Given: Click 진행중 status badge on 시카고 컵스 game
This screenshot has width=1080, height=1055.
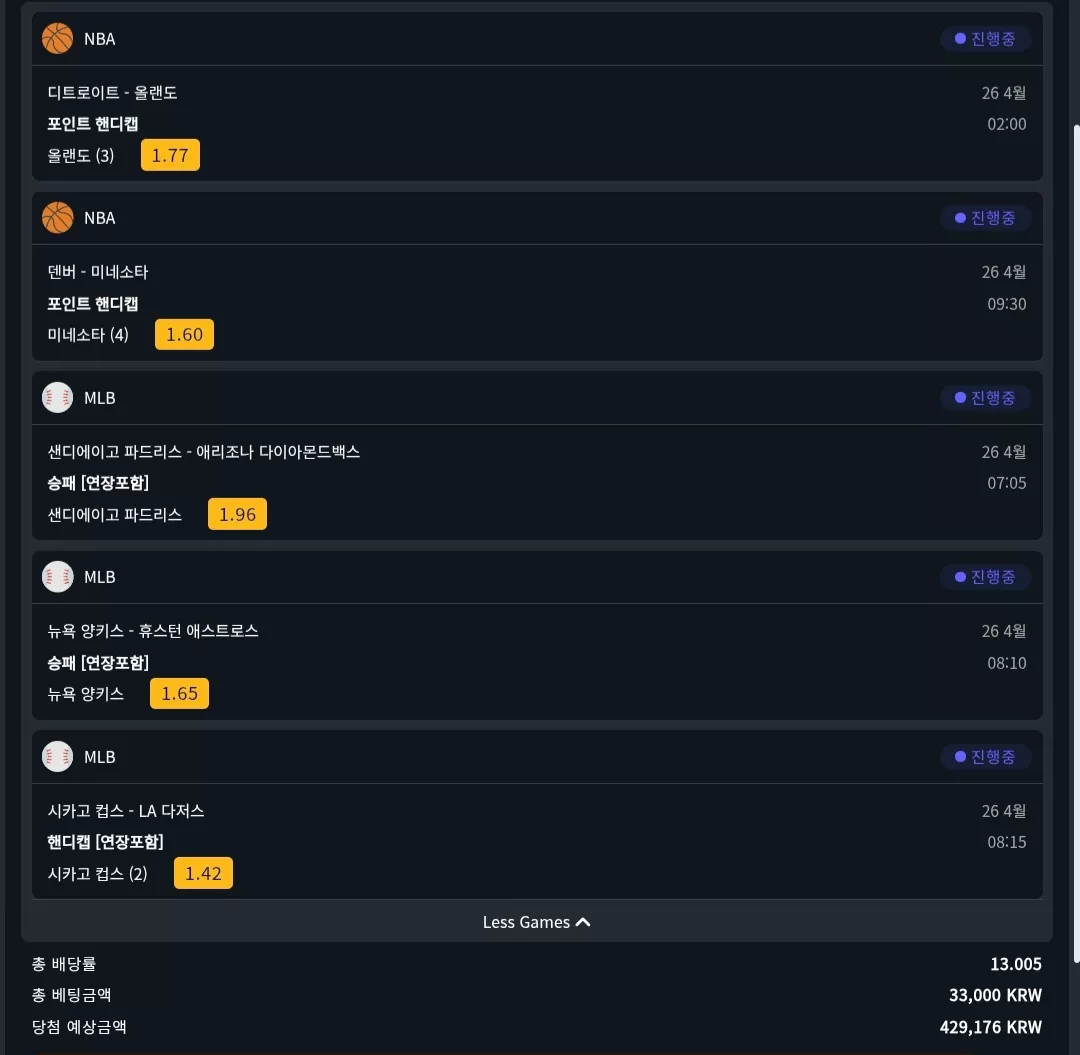Looking at the screenshot, I should pyautogui.click(x=986, y=756).
